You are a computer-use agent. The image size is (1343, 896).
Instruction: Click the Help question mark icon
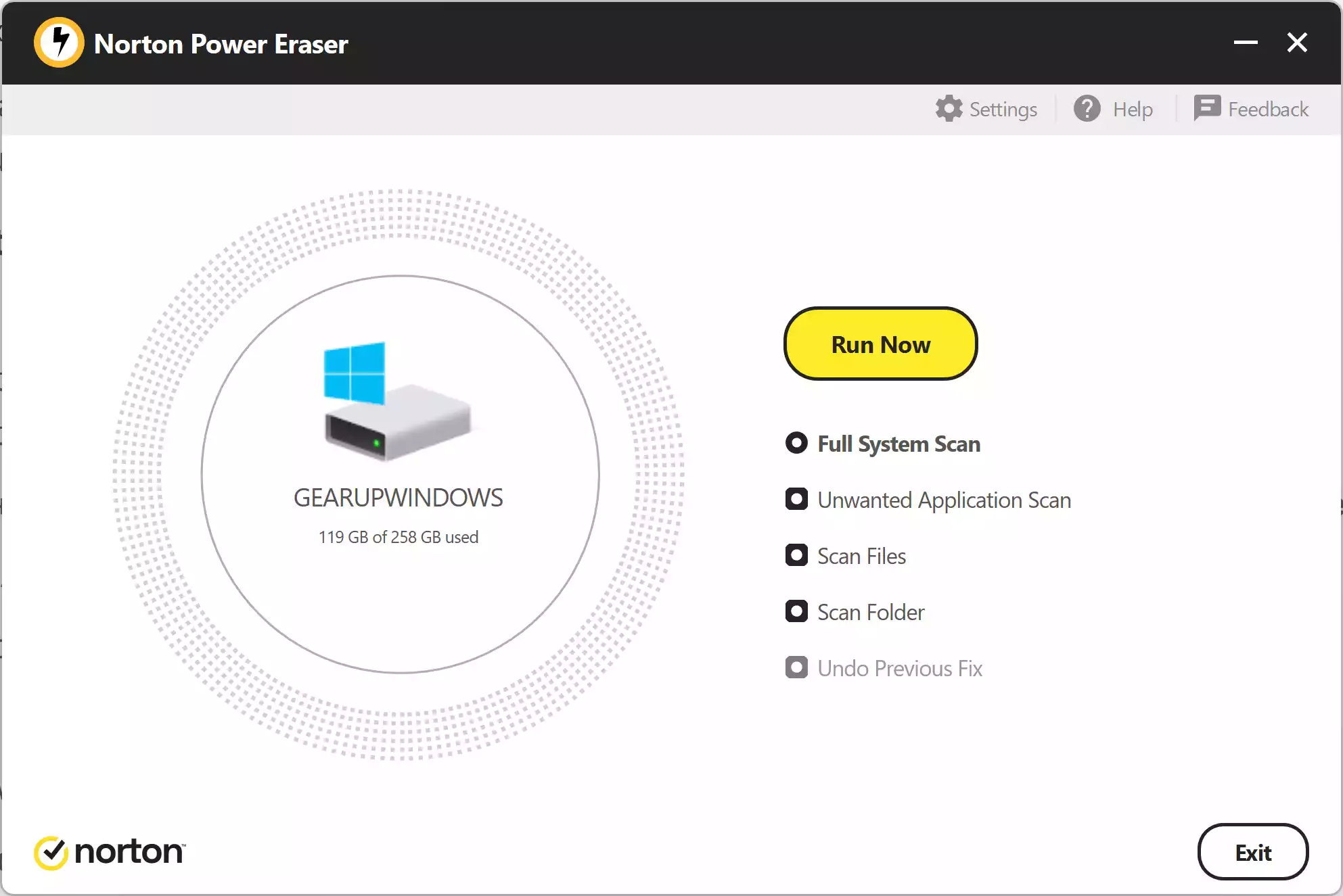1088,108
